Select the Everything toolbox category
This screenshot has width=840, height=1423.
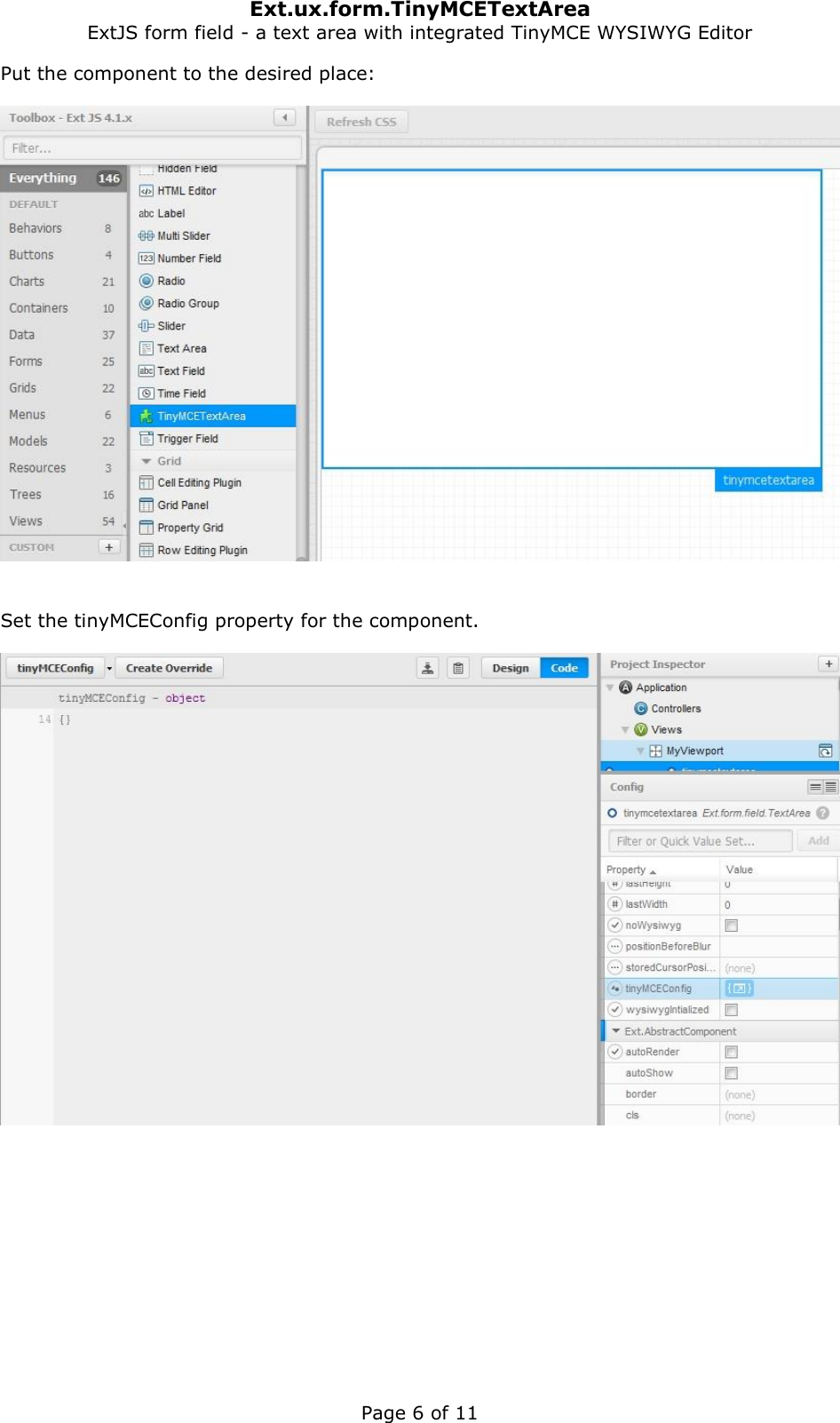(64, 179)
